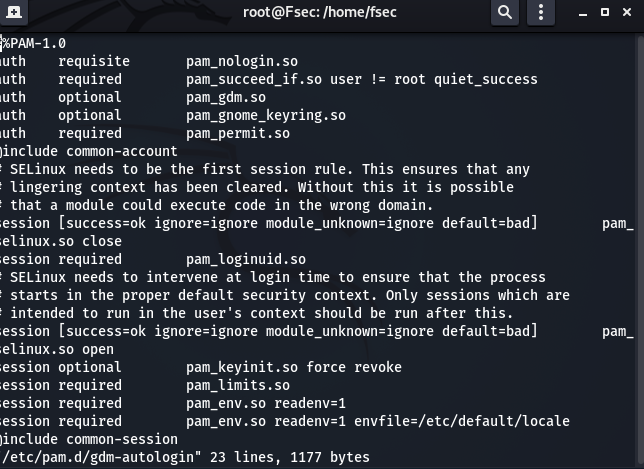Minimize the terminal window
The width and height of the screenshot is (644, 469).
tap(578, 12)
